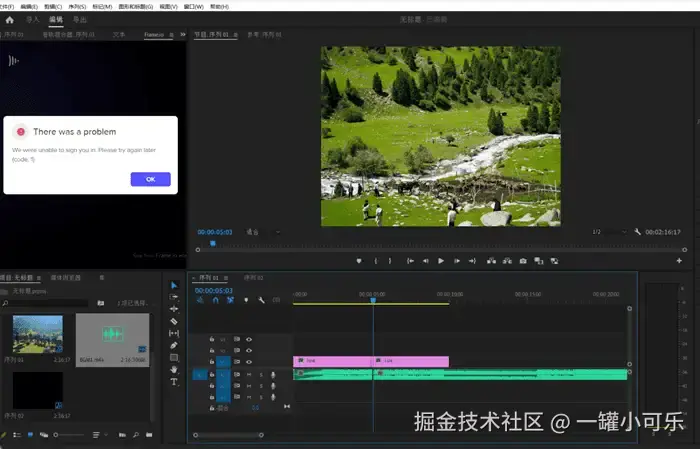Toggle V2 track eye visibility

[249, 350]
